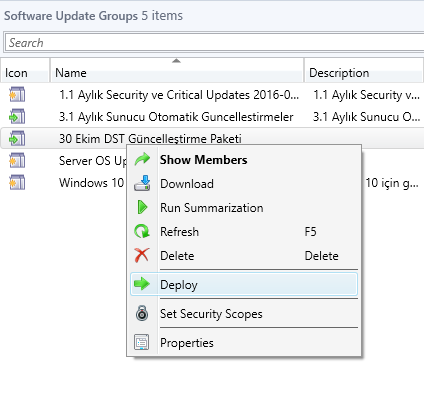Click the Download drive icon
This screenshot has height=403, width=424.
(142, 183)
